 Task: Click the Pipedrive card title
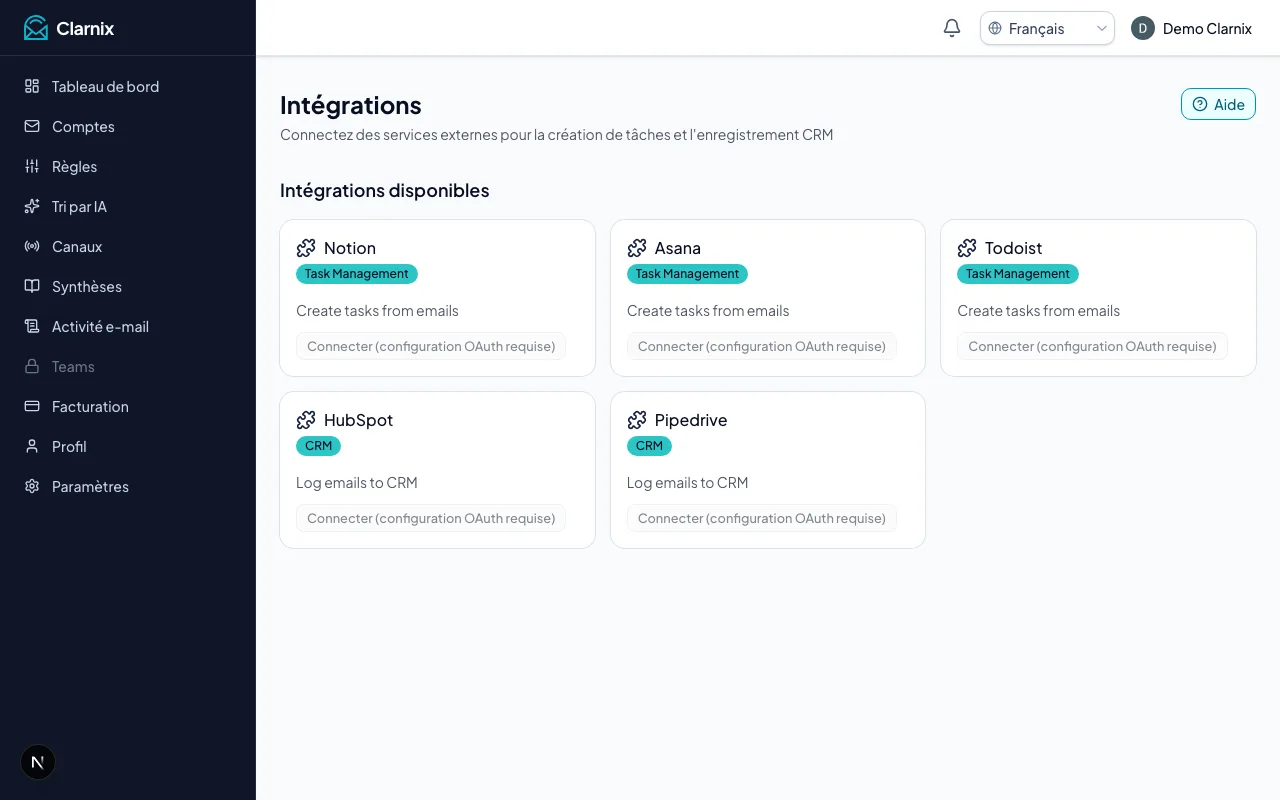click(691, 420)
